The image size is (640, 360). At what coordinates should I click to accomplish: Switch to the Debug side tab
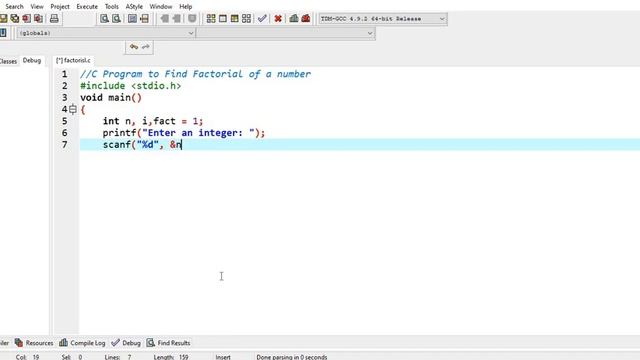32,60
